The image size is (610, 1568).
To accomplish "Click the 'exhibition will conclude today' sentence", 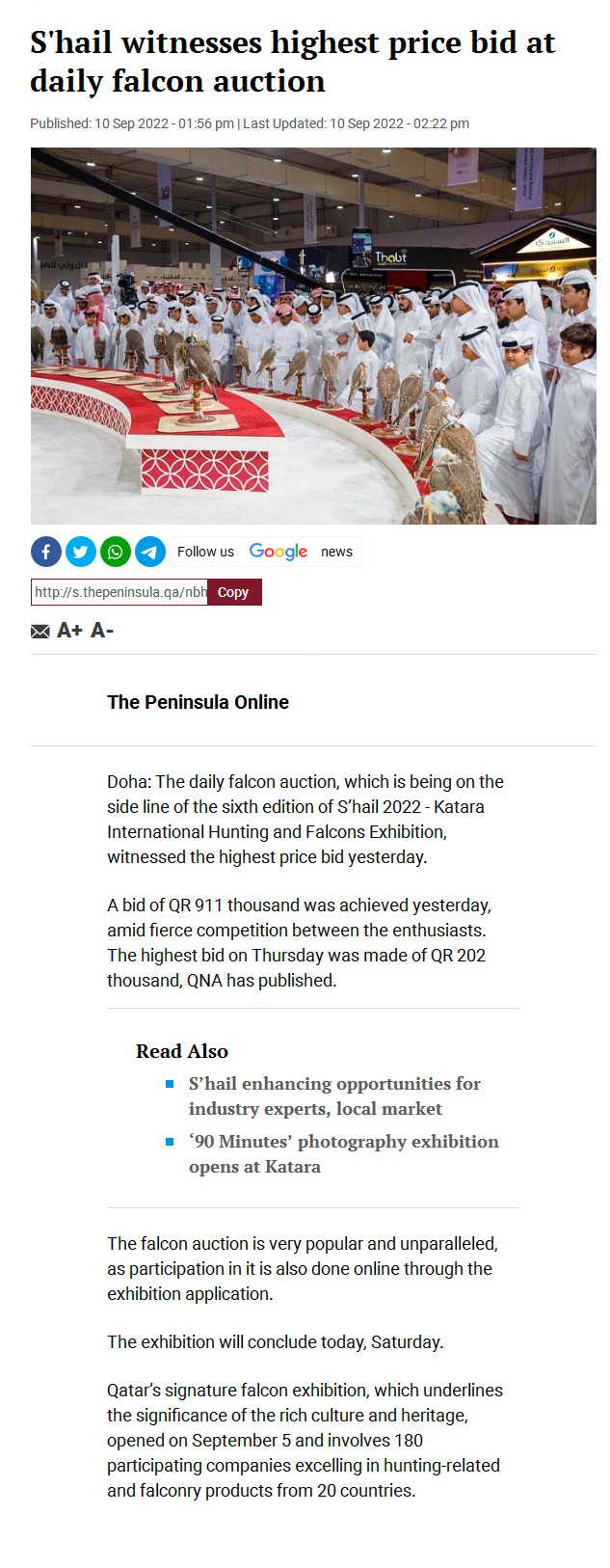I will [x=276, y=1341].
